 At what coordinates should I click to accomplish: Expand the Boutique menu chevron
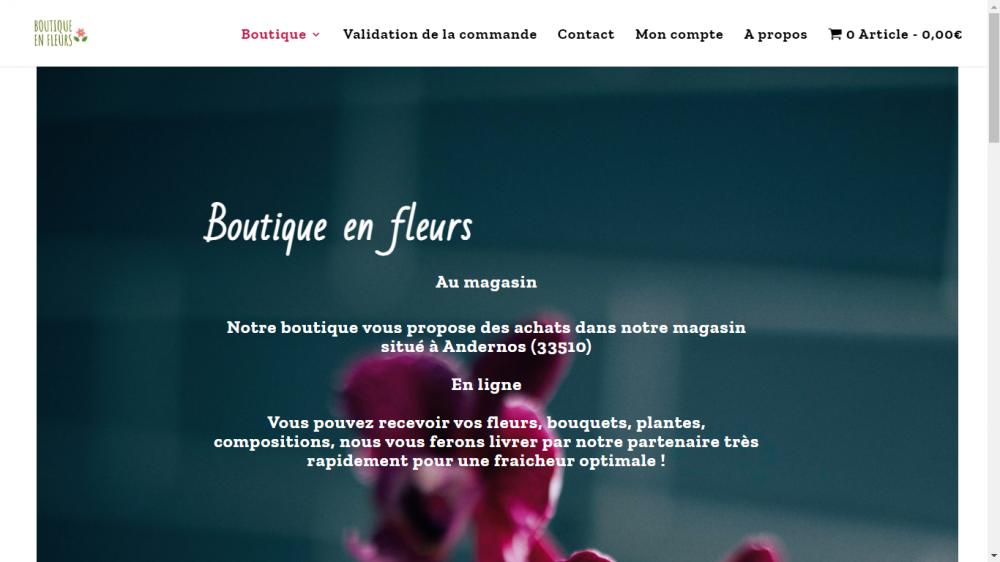click(316, 35)
